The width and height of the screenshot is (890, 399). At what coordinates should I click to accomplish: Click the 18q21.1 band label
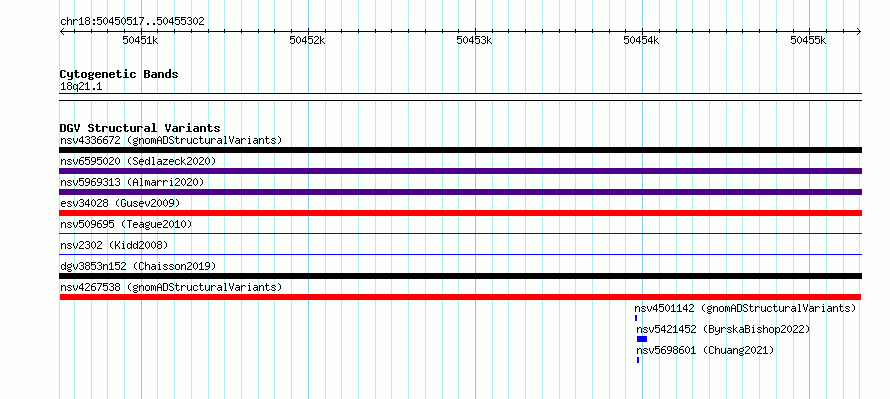(x=81, y=87)
